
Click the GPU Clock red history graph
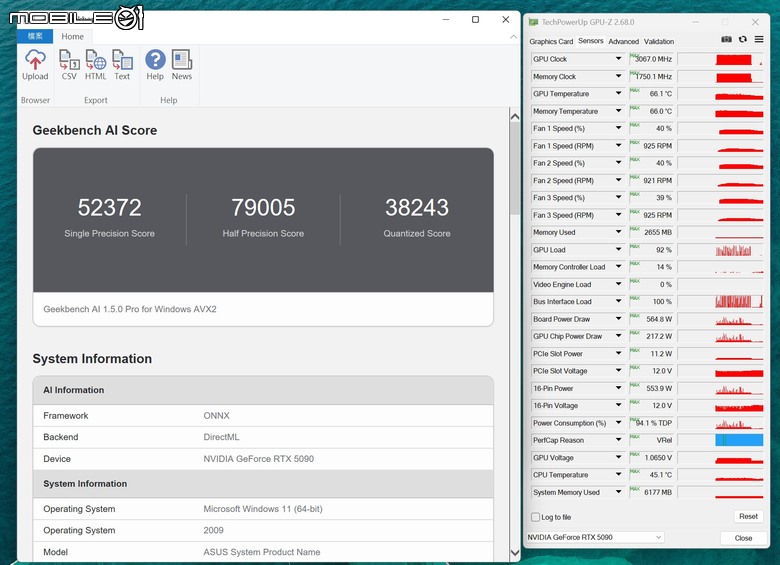(733, 60)
